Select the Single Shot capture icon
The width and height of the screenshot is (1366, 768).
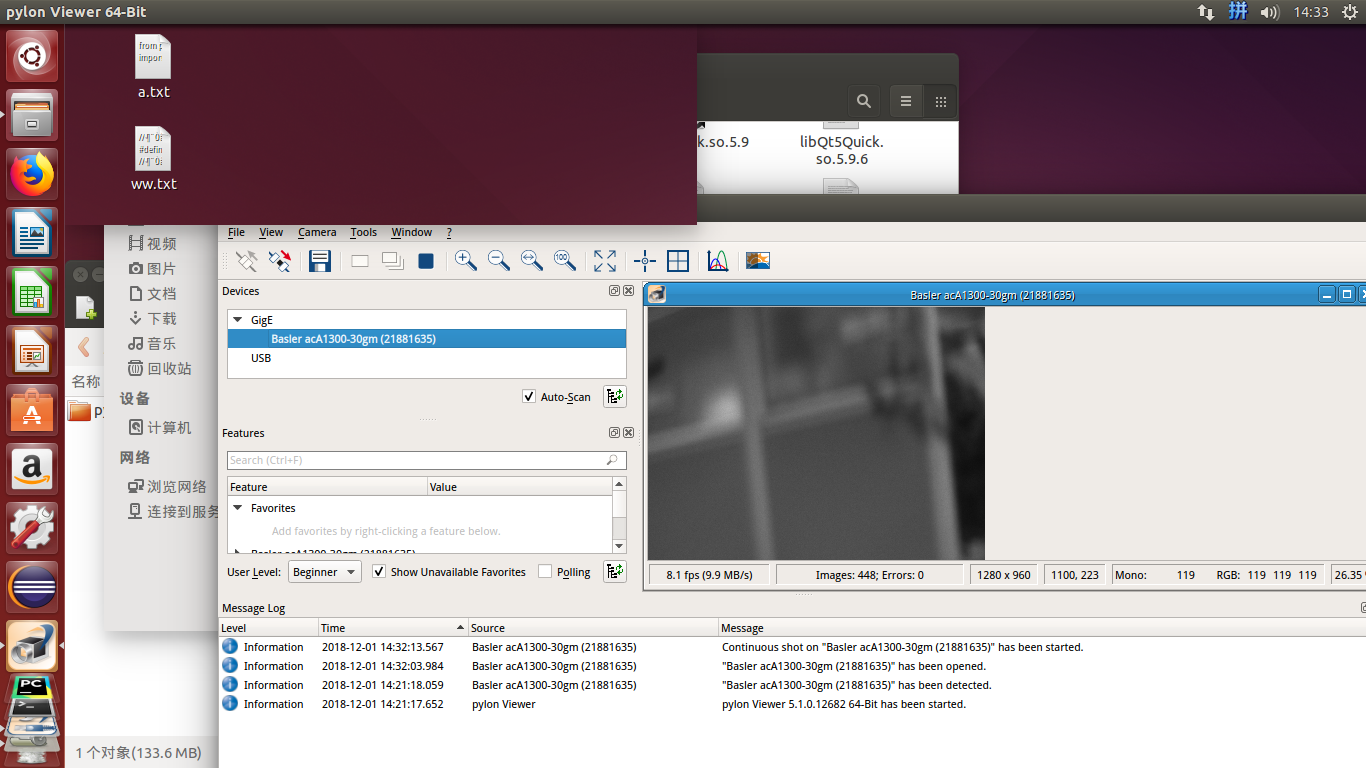tap(359, 261)
